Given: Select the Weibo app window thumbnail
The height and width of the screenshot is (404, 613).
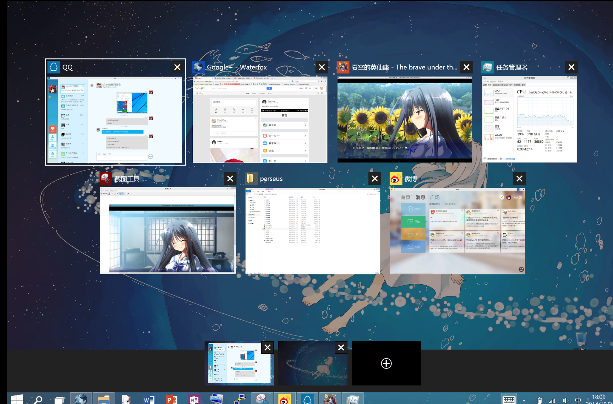Looking at the screenshot, I should click(457, 229).
